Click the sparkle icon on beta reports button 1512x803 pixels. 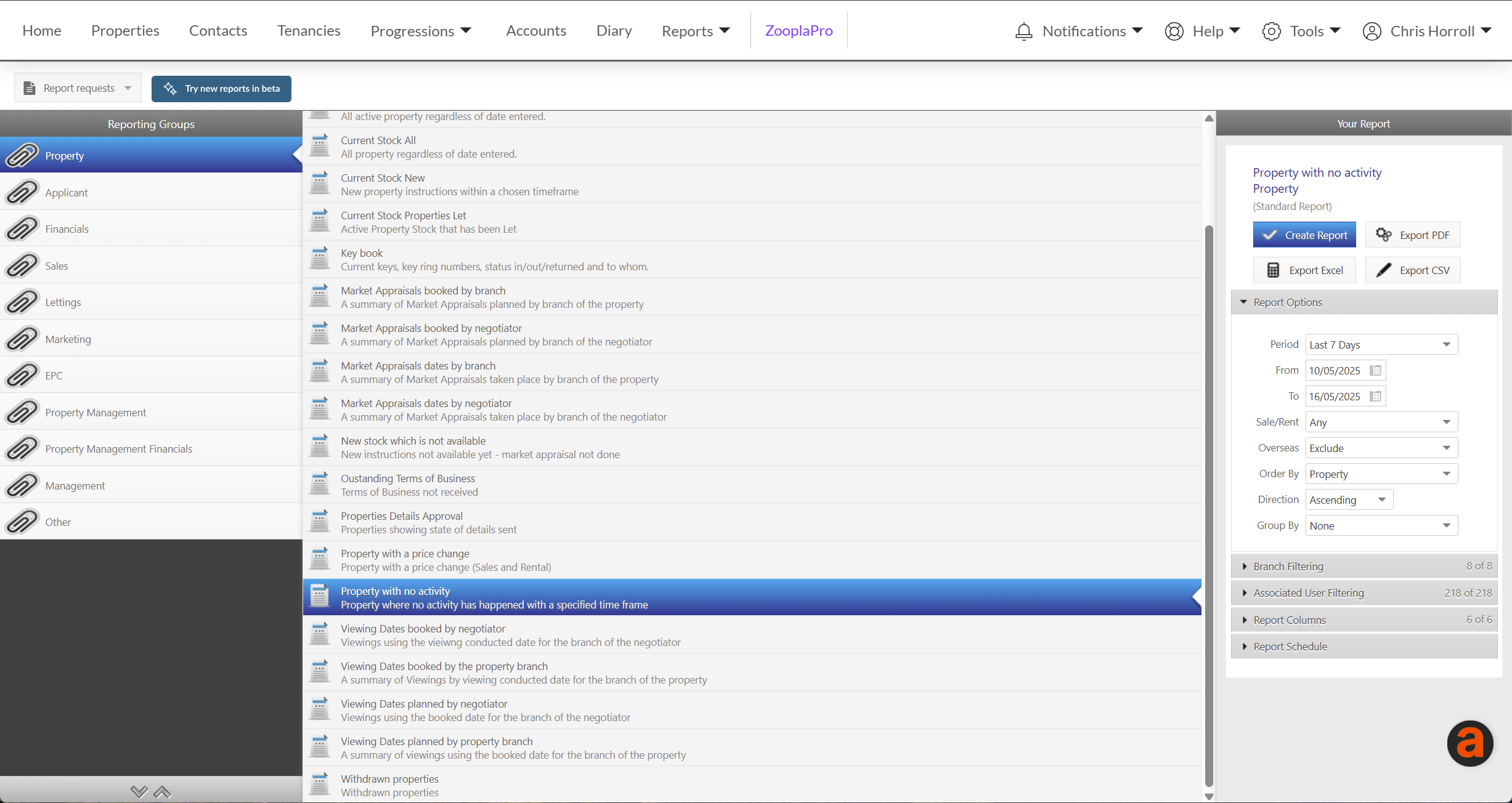click(x=170, y=88)
